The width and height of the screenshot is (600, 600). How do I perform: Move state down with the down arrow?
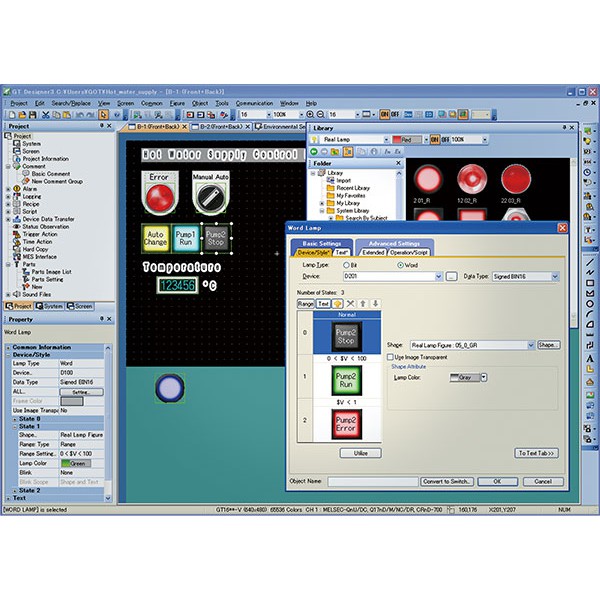[375, 304]
